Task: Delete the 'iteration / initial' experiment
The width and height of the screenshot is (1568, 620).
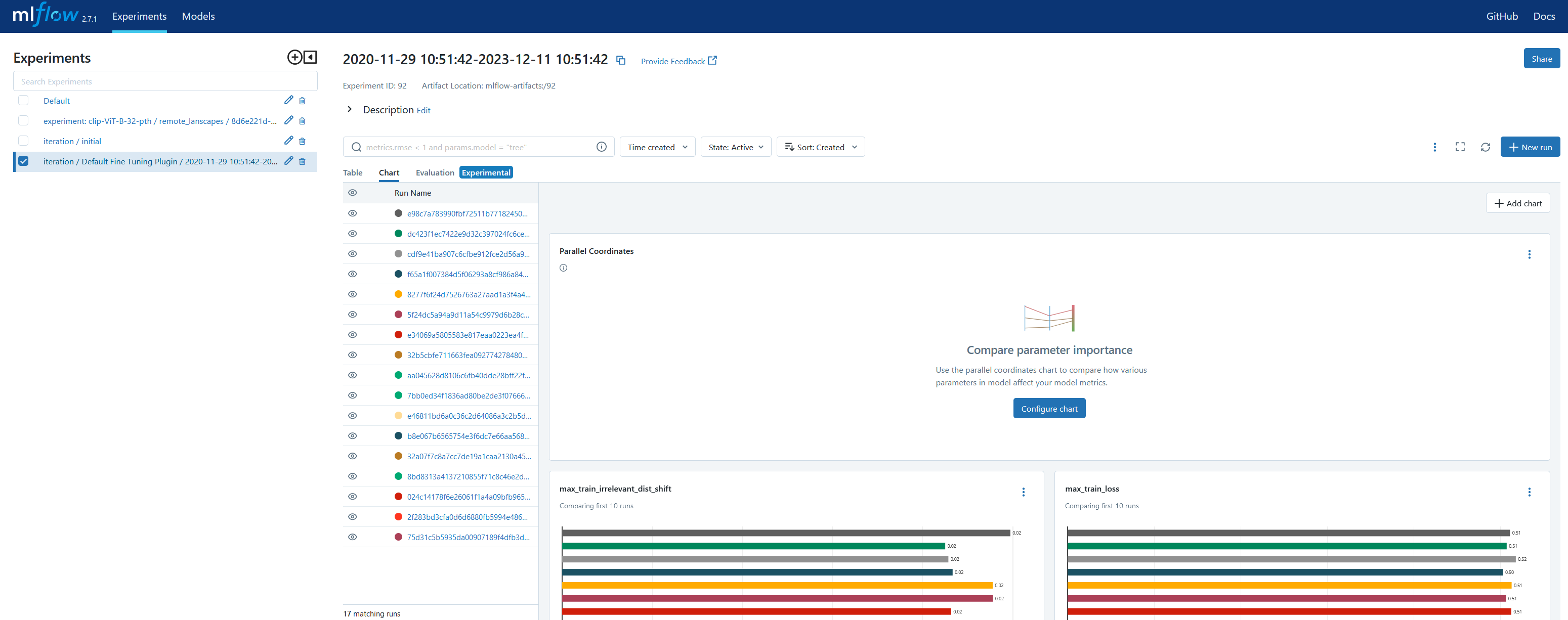Action: click(x=302, y=141)
